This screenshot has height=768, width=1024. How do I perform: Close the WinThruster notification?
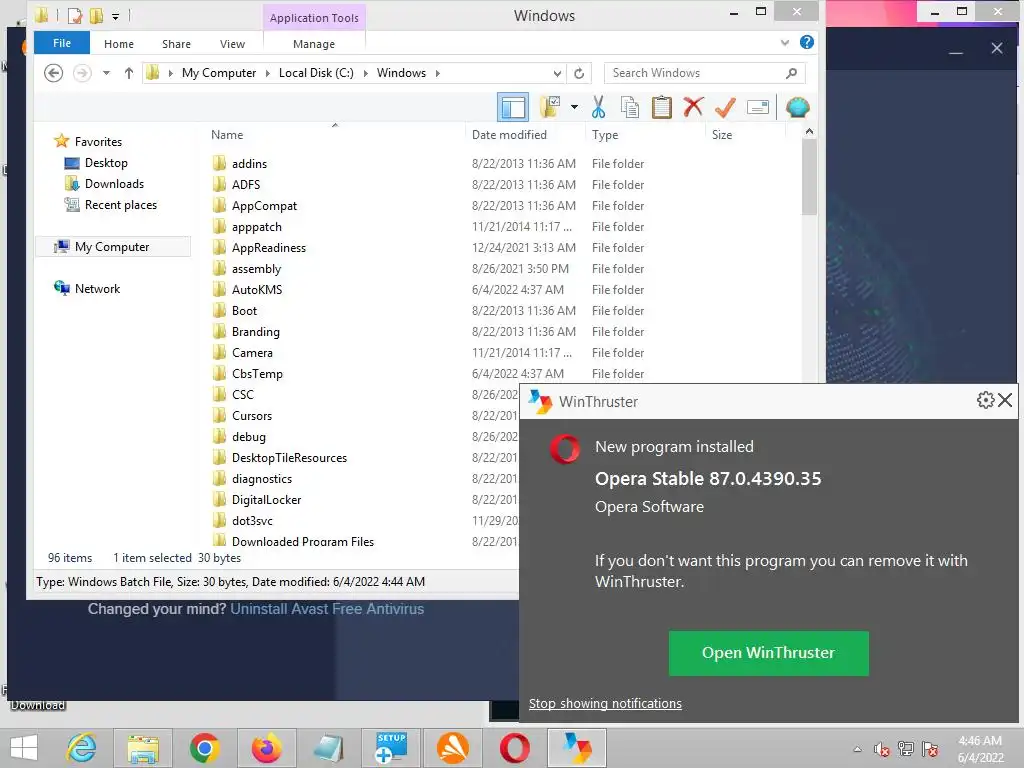pos(1005,400)
